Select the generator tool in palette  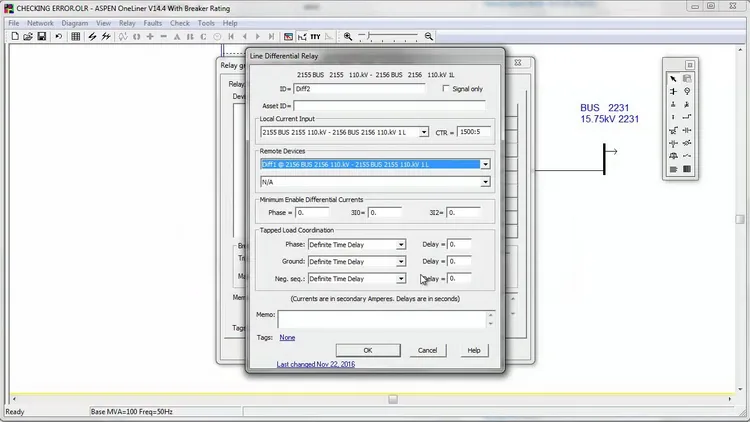[687, 91]
